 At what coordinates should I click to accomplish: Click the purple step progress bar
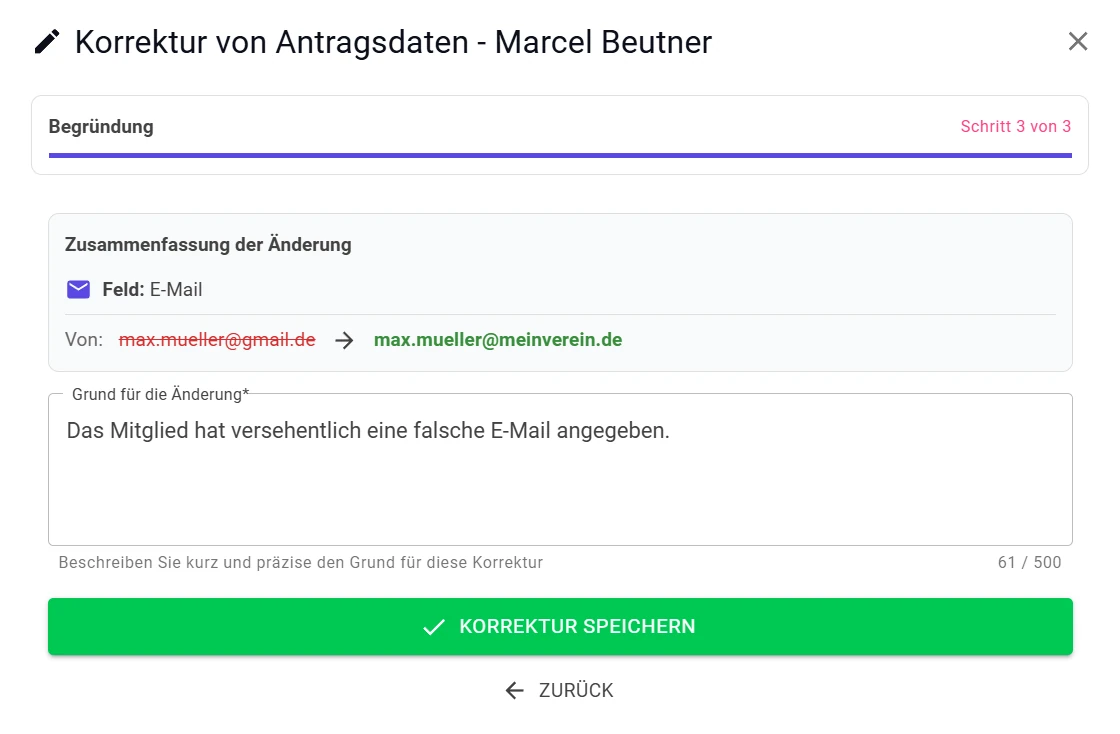(x=560, y=155)
